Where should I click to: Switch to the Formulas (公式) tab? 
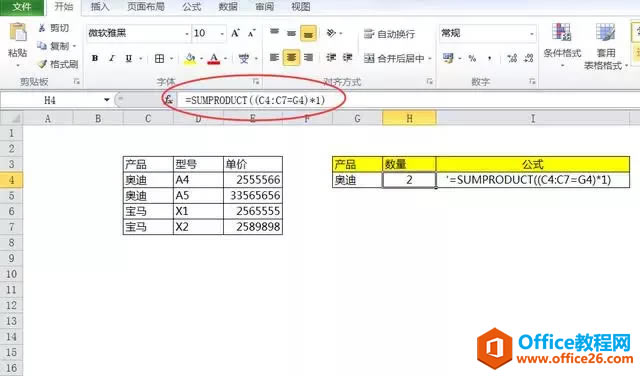192,7
